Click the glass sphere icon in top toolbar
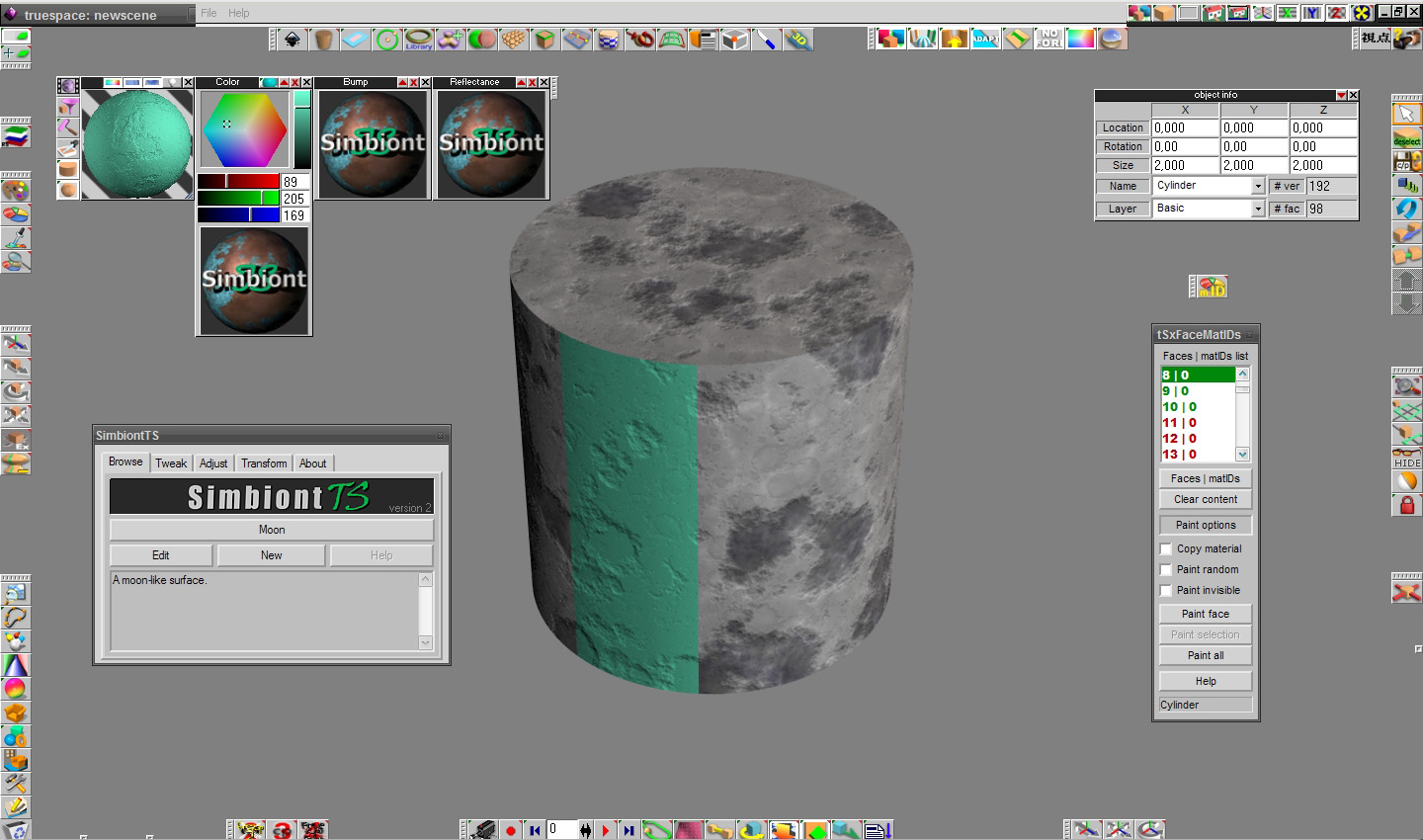The image size is (1423, 840). (x=1113, y=39)
